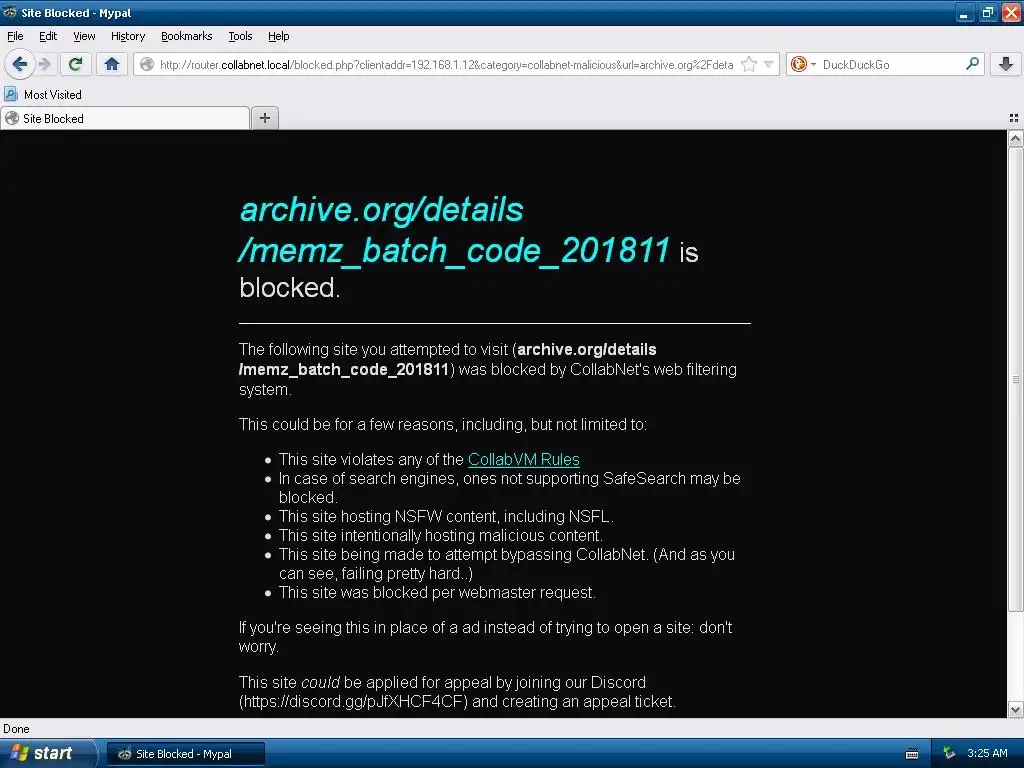Click the Done status bar text
Screen dimensions: 1024x768
point(16,729)
